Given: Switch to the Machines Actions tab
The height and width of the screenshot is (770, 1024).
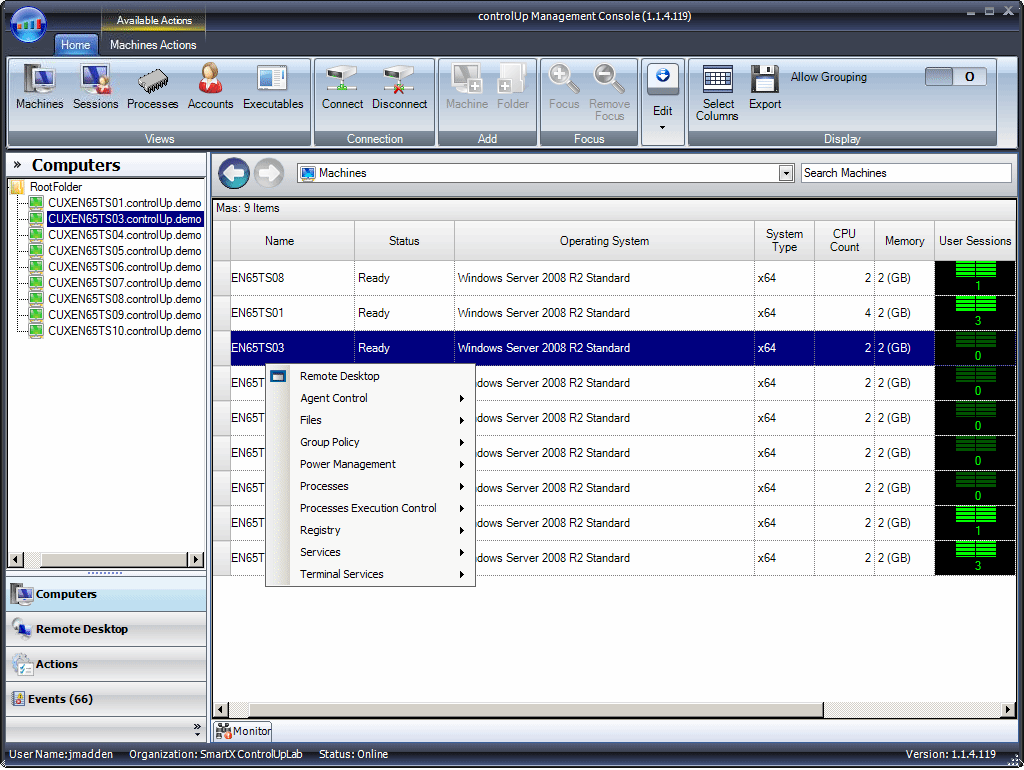Looking at the screenshot, I should pos(153,45).
